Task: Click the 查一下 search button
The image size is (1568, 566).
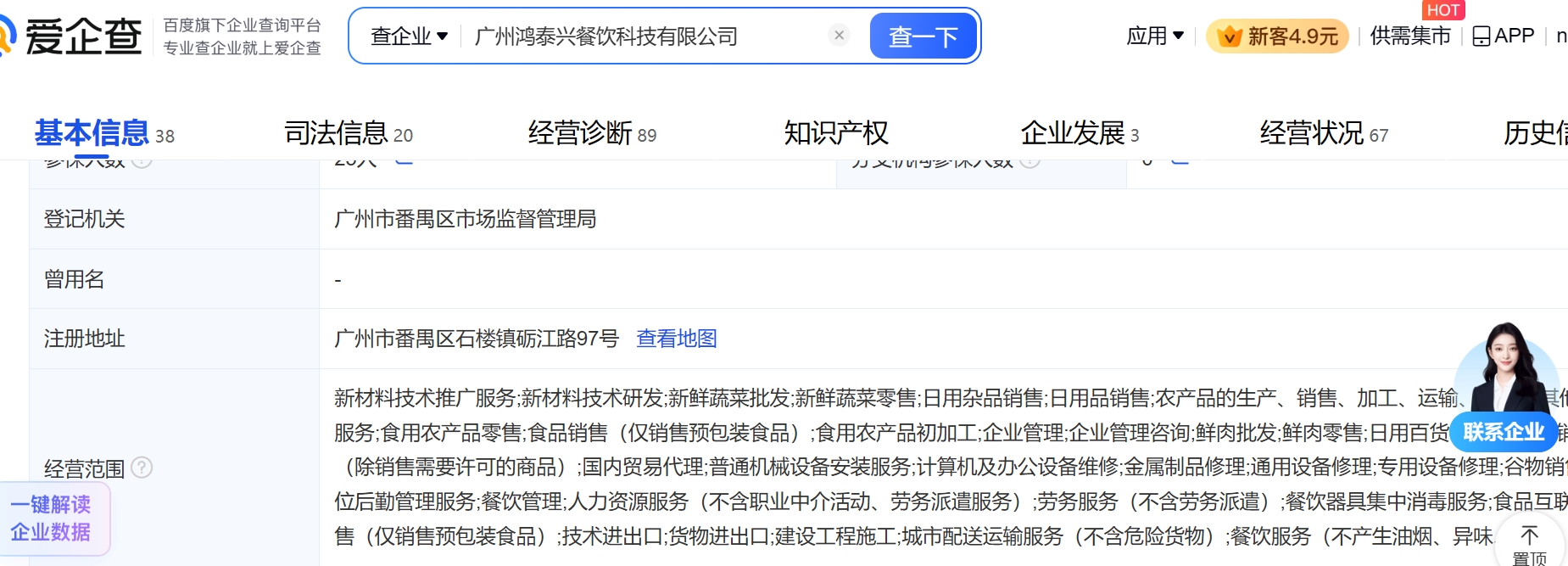Action: coord(923,36)
